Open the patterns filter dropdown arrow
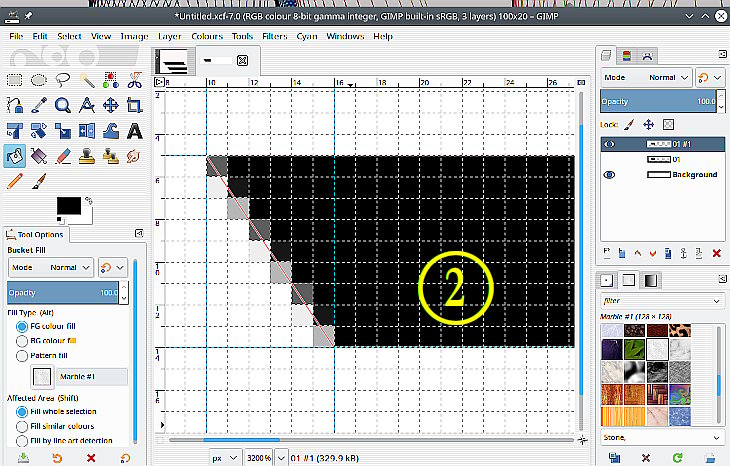 716,301
